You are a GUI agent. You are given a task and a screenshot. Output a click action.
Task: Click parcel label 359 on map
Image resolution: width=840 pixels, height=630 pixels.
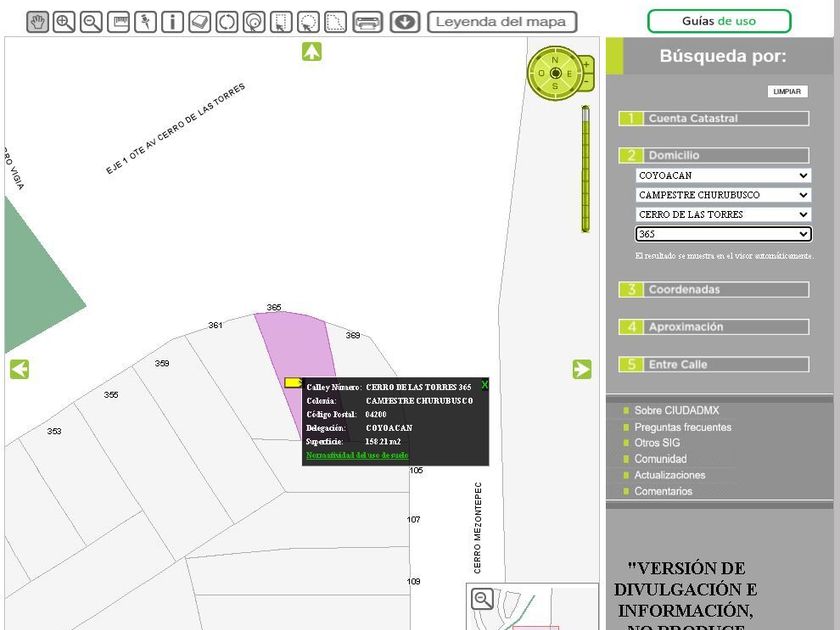[x=162, y=363]
